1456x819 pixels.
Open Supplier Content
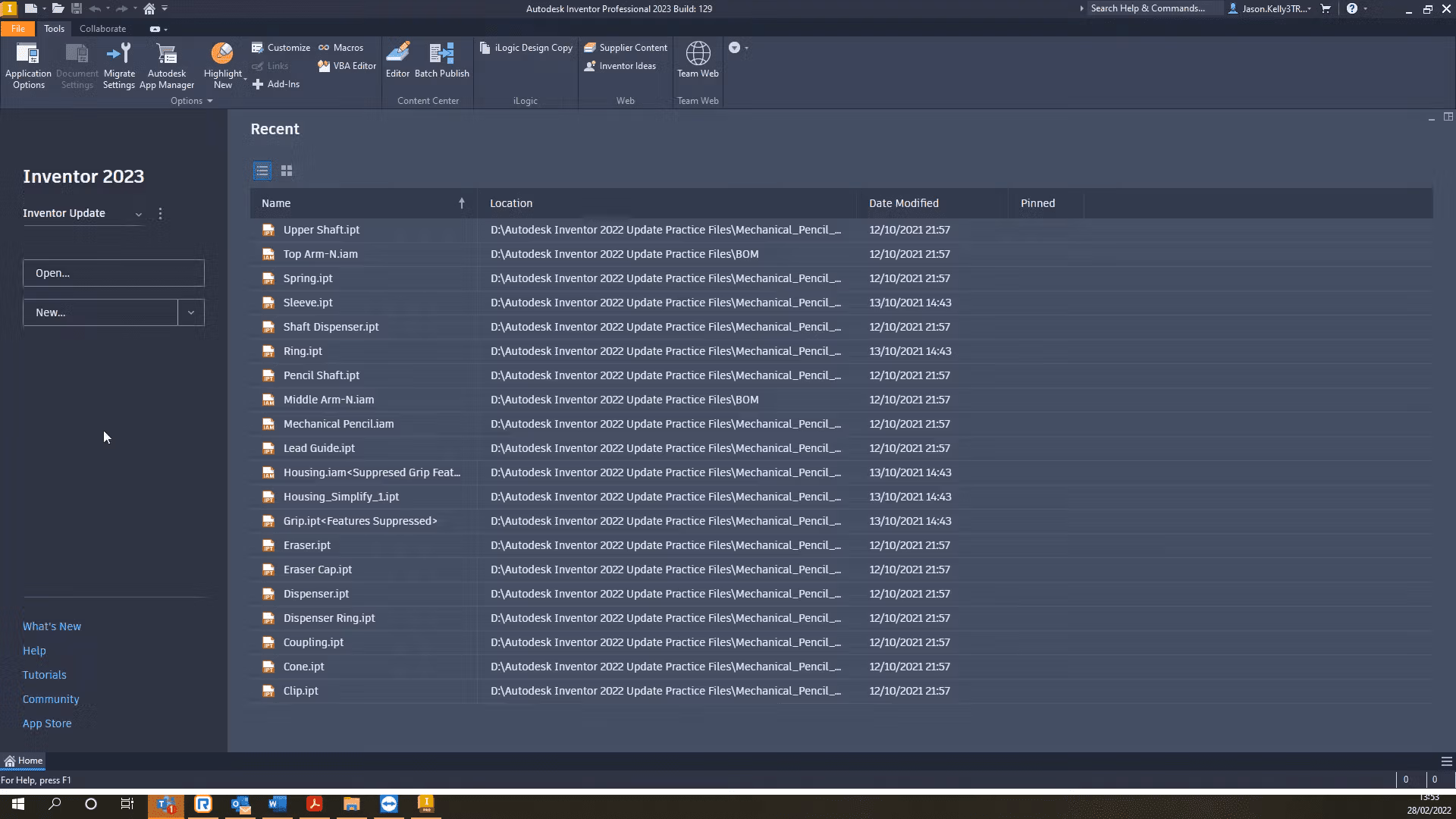pyautogui.click(x=626, y=48)
